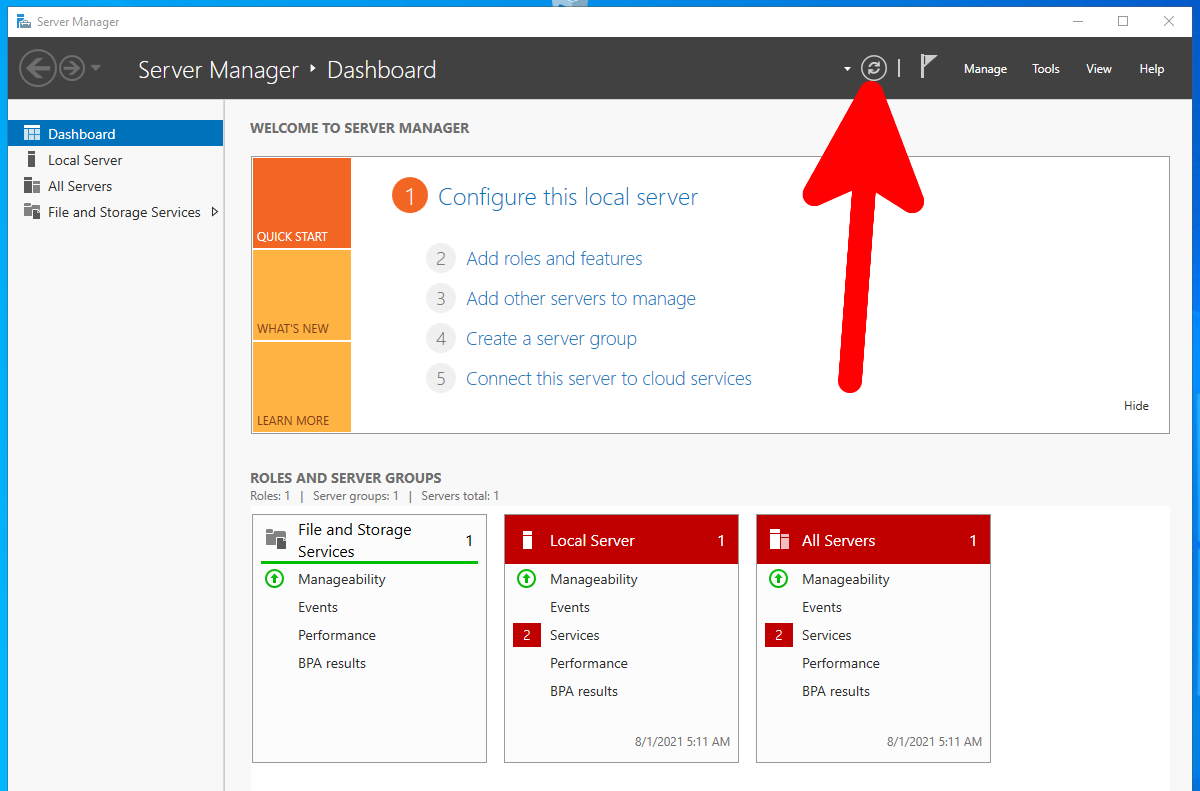Click the Back navigation arrow
This screenshot has width=1200, height=791.
tap(37, 68)
